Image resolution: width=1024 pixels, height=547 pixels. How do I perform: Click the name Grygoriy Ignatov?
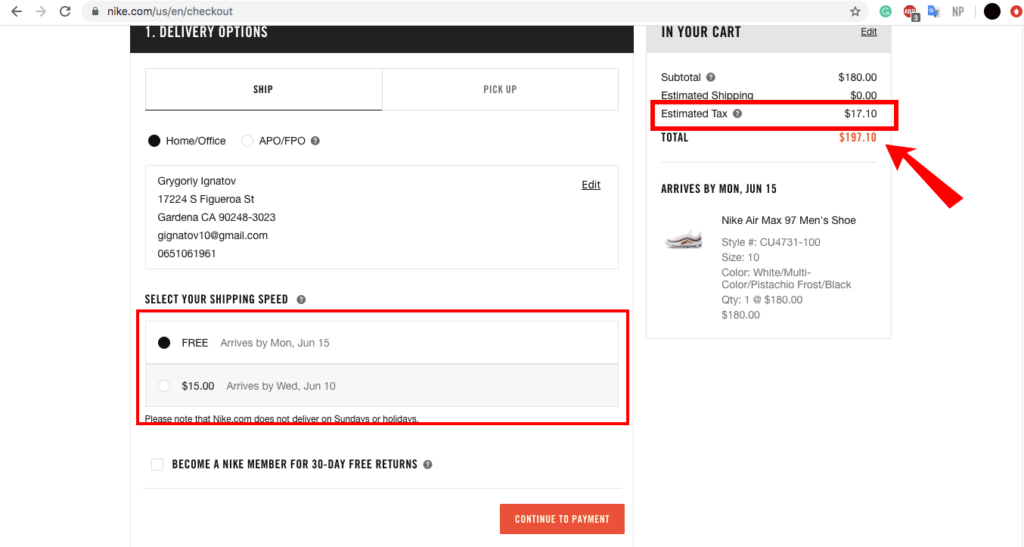(x=197, y=181)
